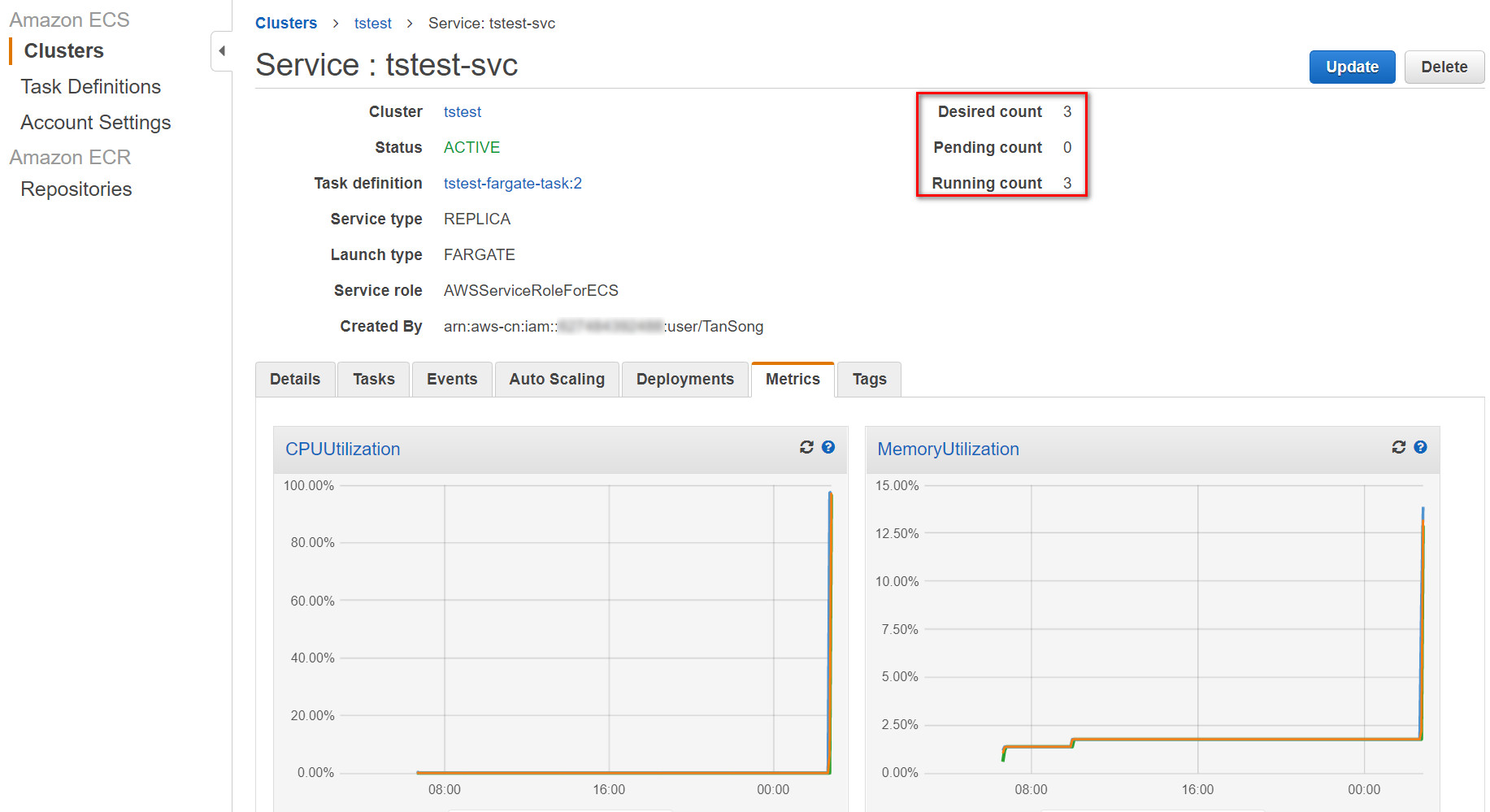Screen dimensions: 1490x812
Task: Click the 08:00 time label in Memory chart
Action: tap(1031, 790)
